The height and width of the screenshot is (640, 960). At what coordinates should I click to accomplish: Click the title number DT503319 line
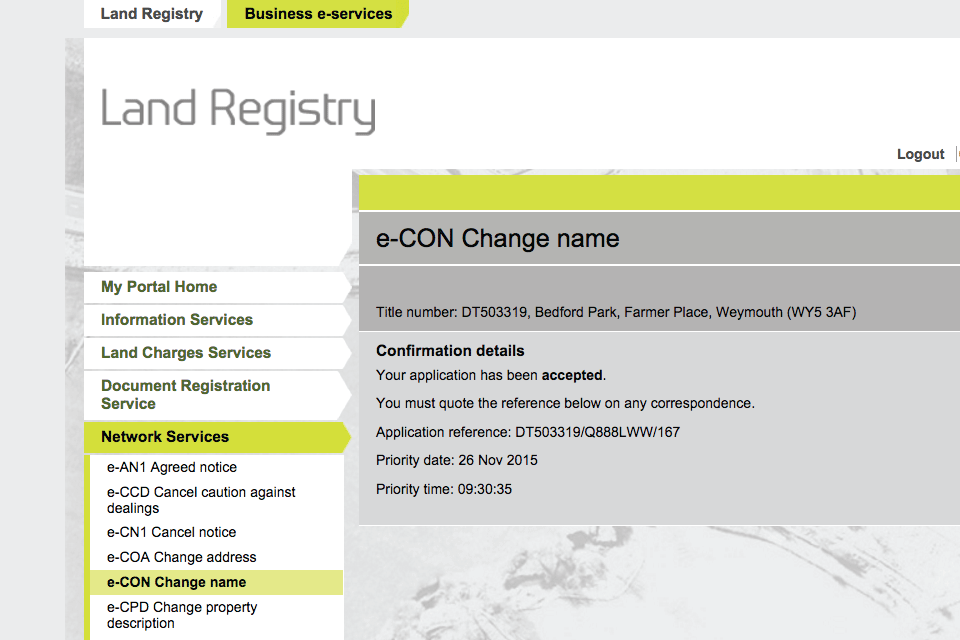click(x=616, y=312)
